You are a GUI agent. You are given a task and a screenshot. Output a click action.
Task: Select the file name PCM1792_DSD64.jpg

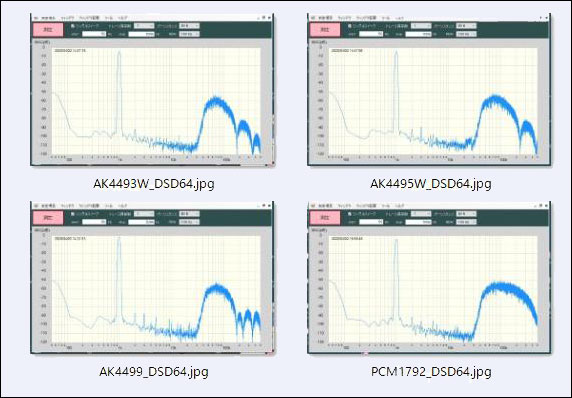[x=431, y=372]
